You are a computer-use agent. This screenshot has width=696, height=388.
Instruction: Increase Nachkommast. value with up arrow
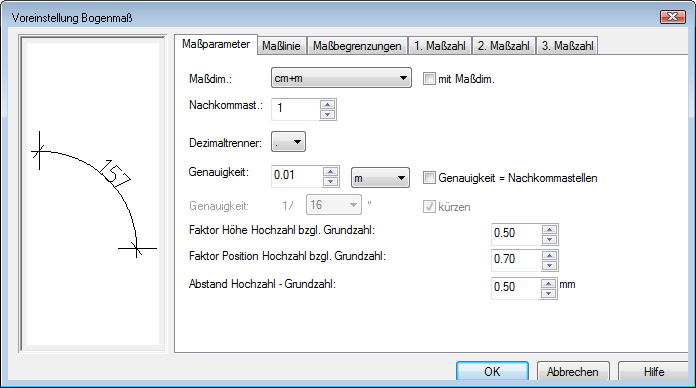tap(328, 104)
